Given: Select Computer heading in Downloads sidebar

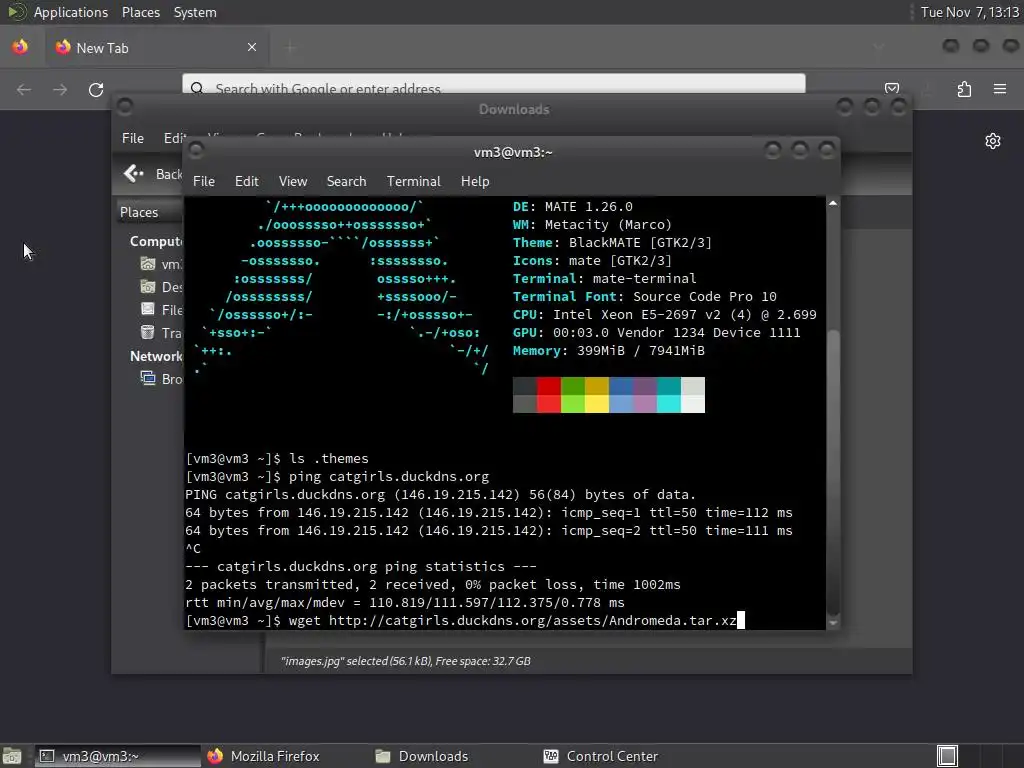Looking at the screenshot, I should (156, 241).
